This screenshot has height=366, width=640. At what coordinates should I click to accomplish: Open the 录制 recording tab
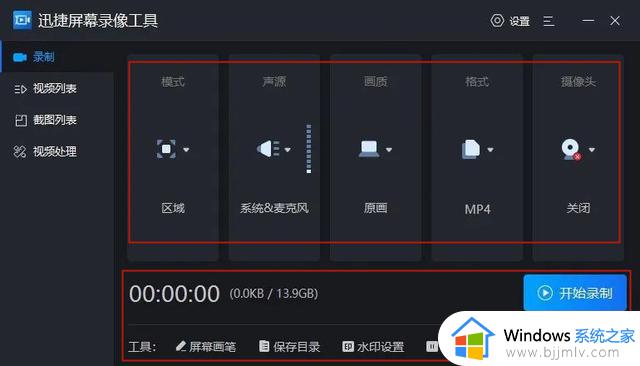(57, 57)
